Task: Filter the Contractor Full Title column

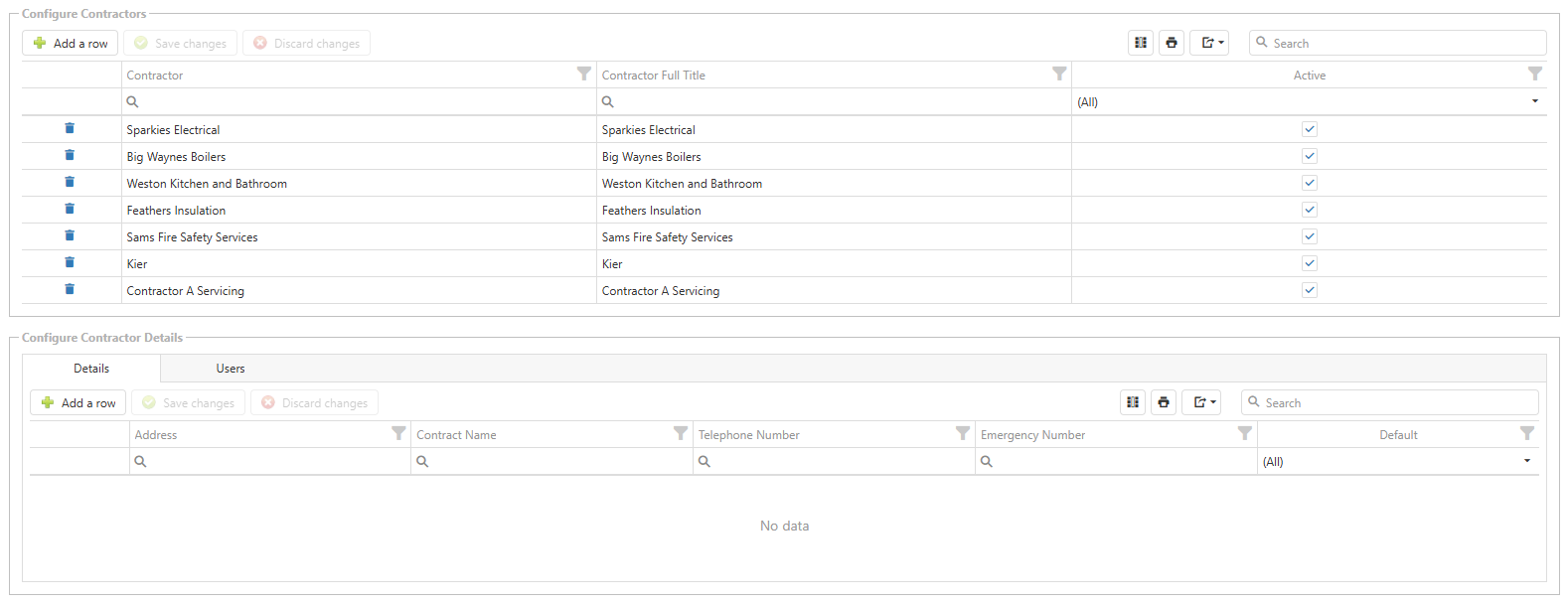Action: click(1059, 75)
